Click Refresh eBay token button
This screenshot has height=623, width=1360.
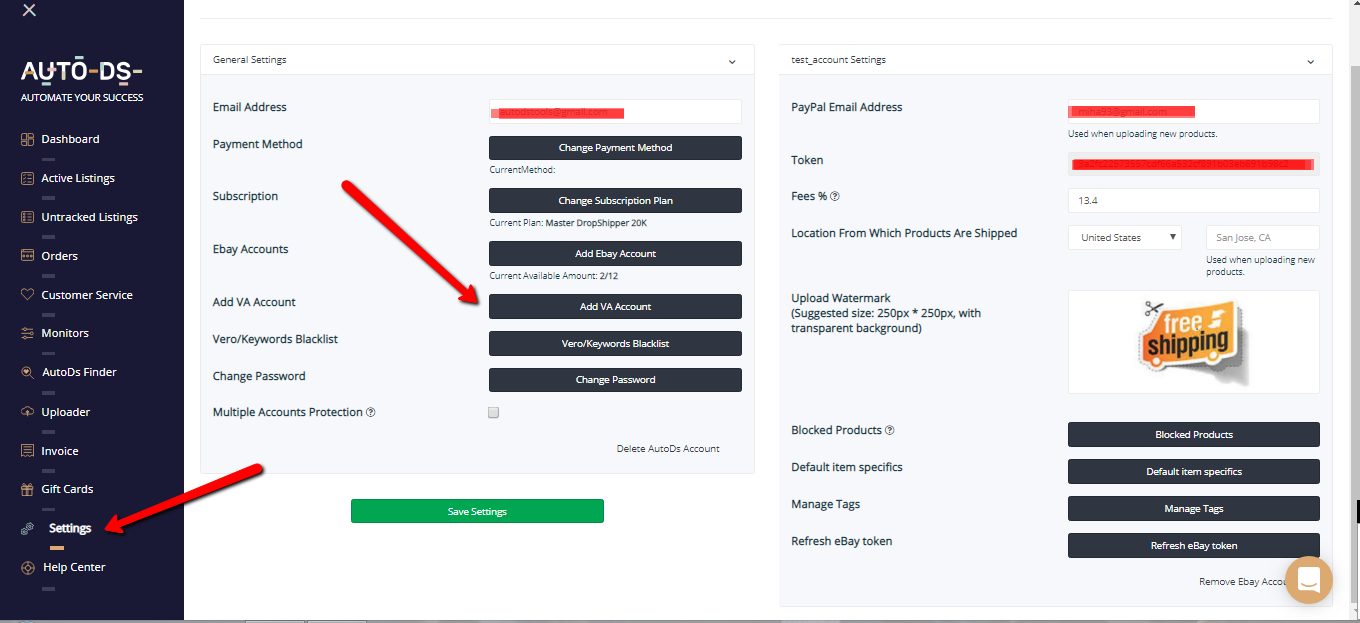(x=1194, y=546)
